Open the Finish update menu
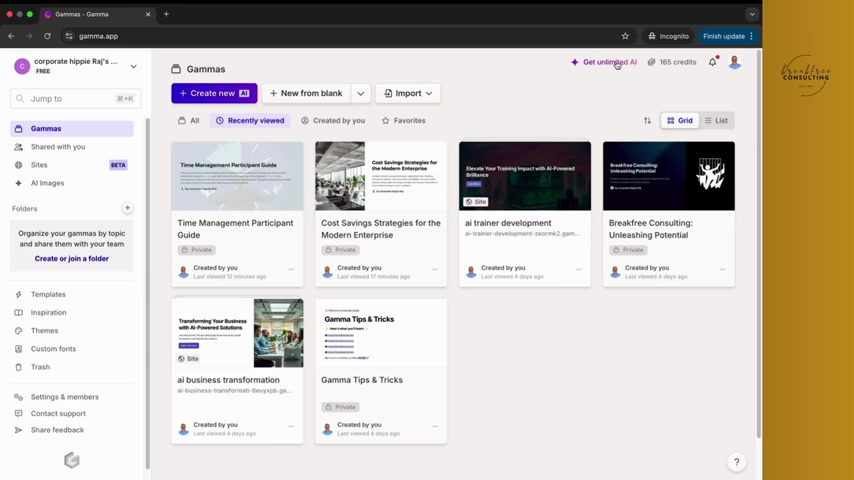Image resolution: width=854 pixels, height=480 pixels. (728, 36)
